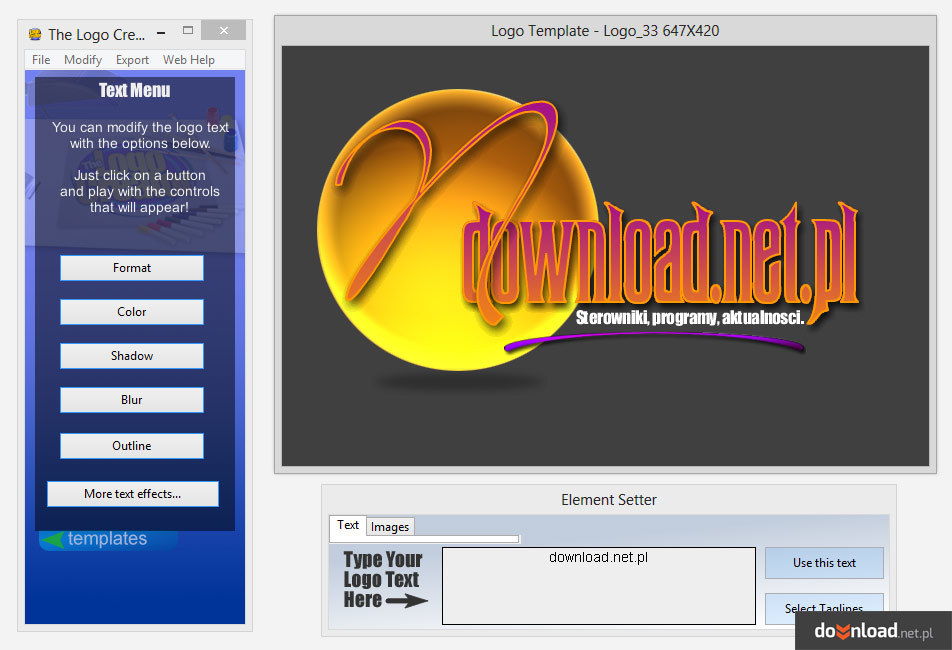Open the Shadow settings button
This screenshot has height=650, width=952.
pos(132,356)
